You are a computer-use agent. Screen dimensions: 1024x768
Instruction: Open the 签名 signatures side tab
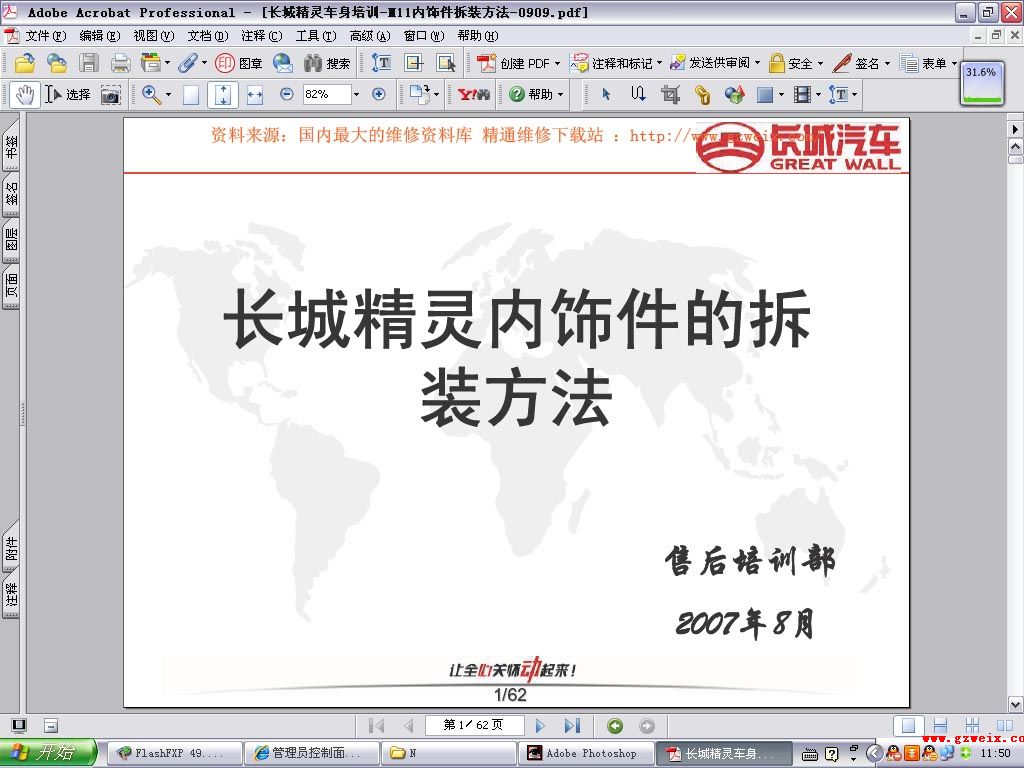point(11,194)
